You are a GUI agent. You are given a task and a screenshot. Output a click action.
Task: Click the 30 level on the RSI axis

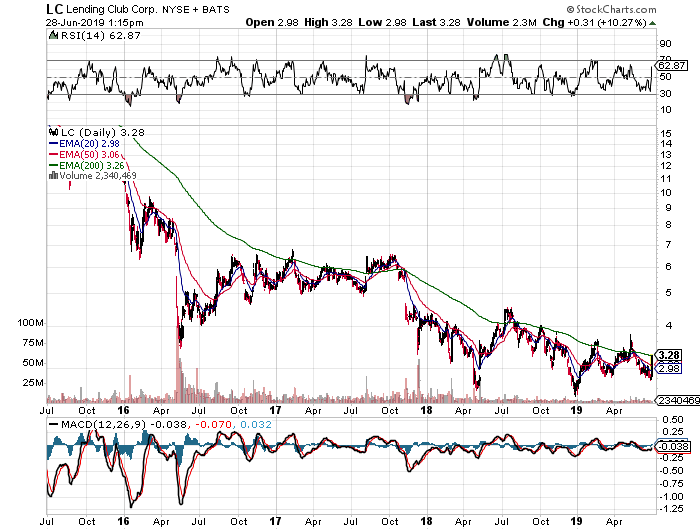point(666,94)
